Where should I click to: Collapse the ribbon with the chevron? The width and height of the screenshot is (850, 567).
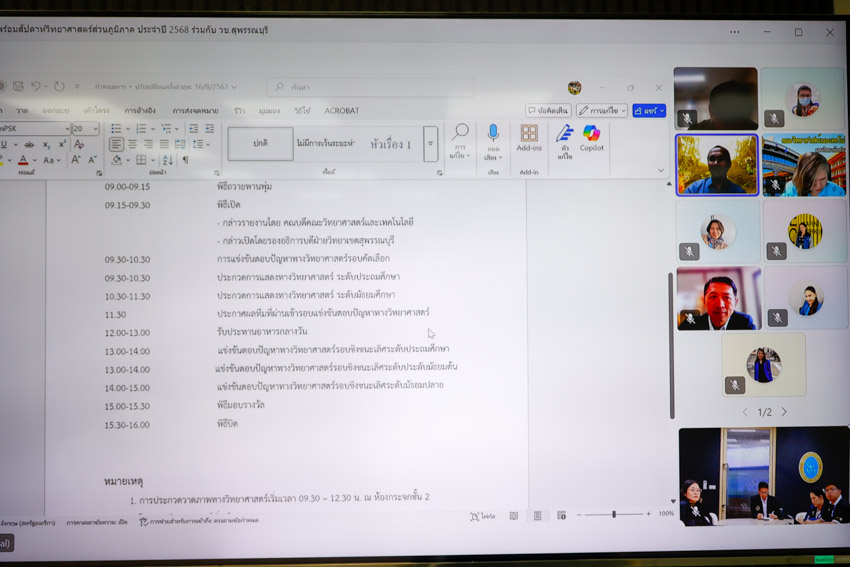(x=661, y=170)
